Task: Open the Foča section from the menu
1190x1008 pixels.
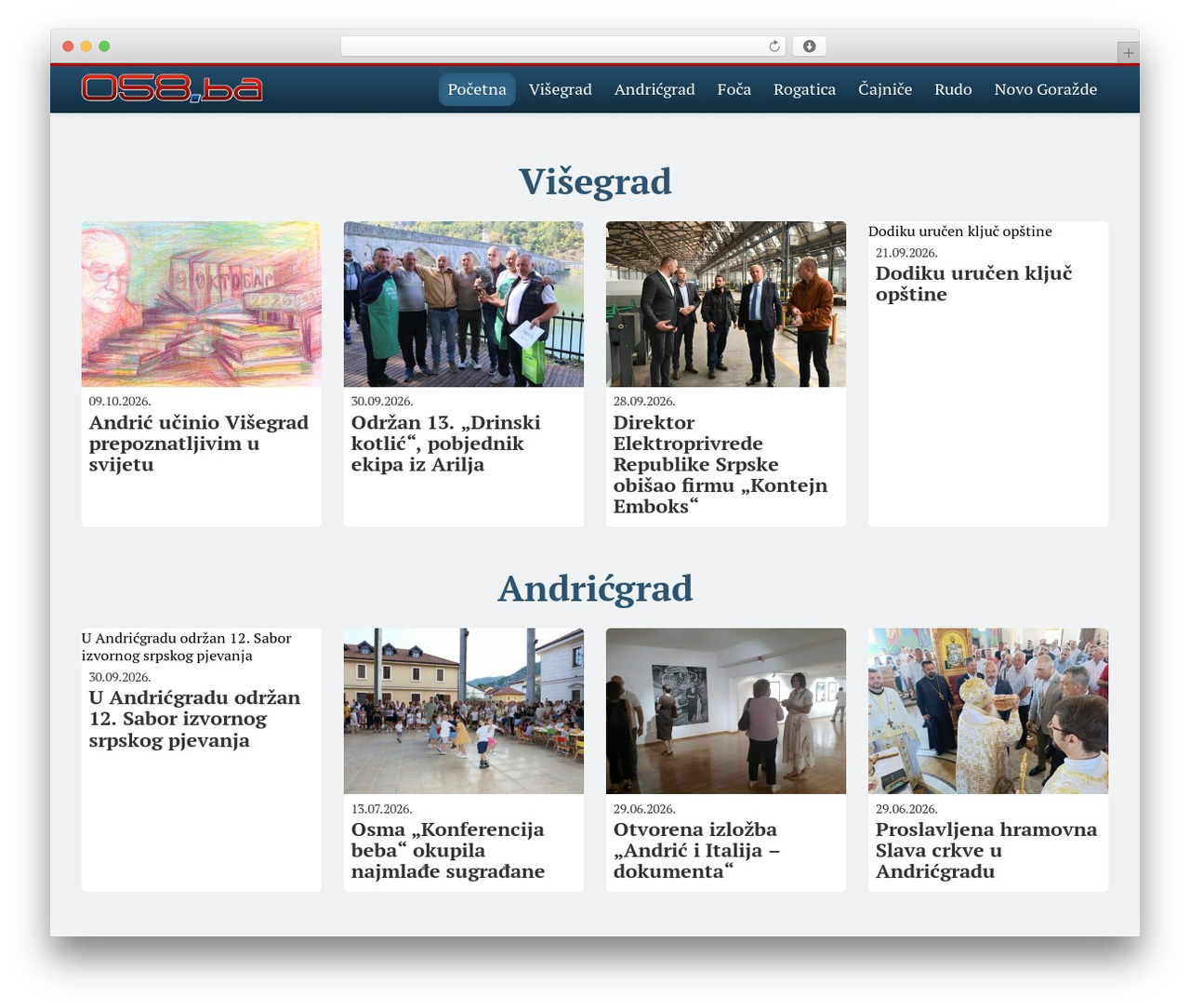Action: point(734,89)
